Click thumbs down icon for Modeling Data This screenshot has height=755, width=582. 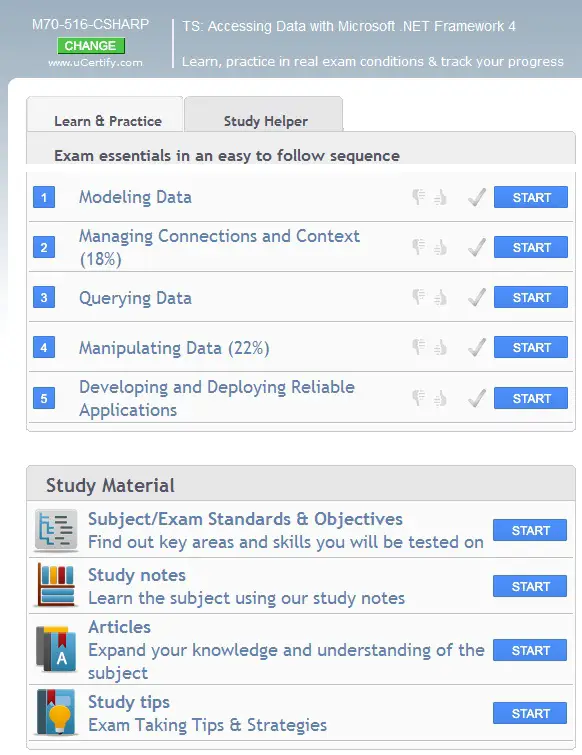click(418, 197)
